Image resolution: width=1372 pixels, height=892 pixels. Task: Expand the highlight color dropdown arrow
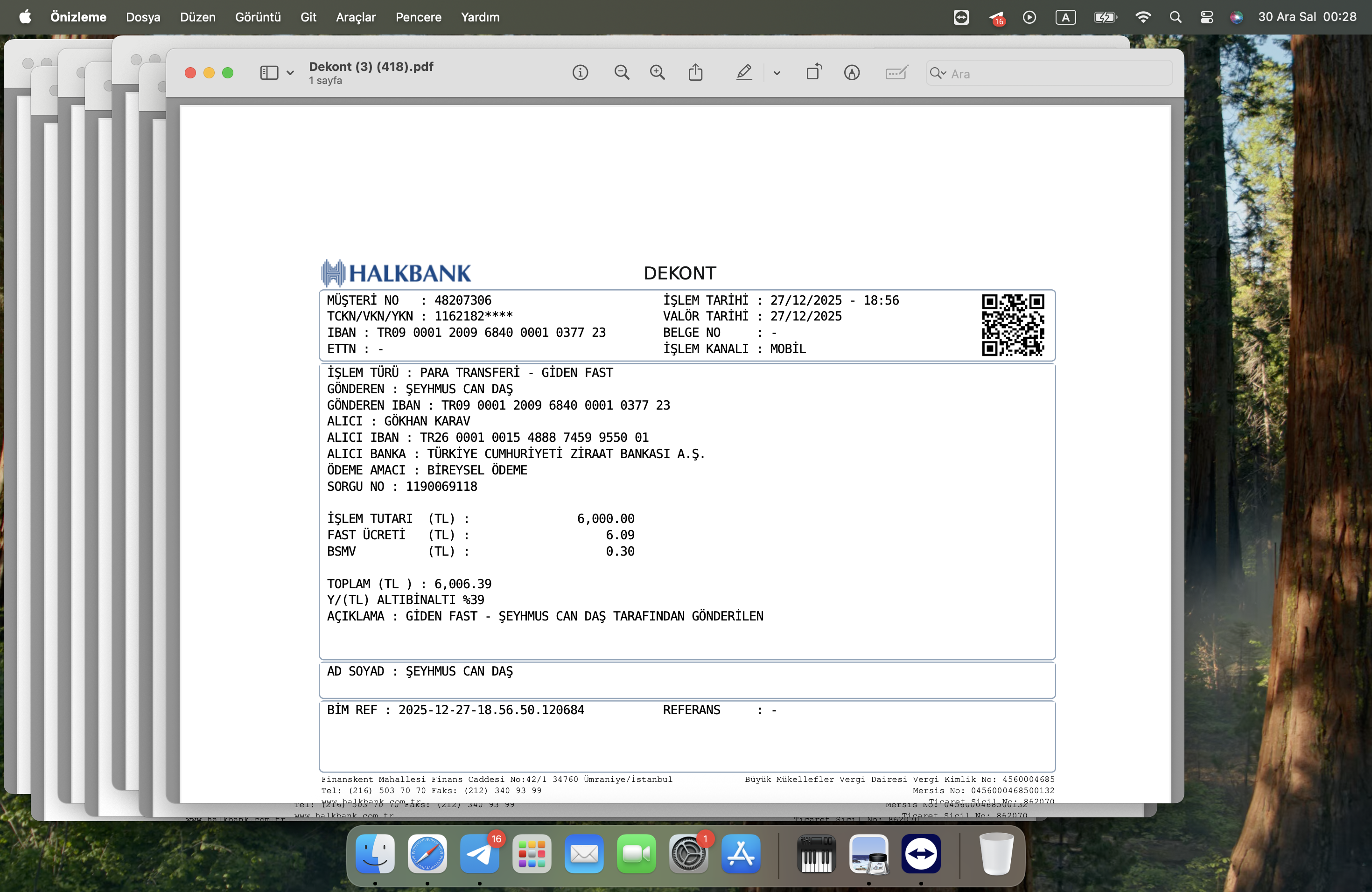(777, 73)
